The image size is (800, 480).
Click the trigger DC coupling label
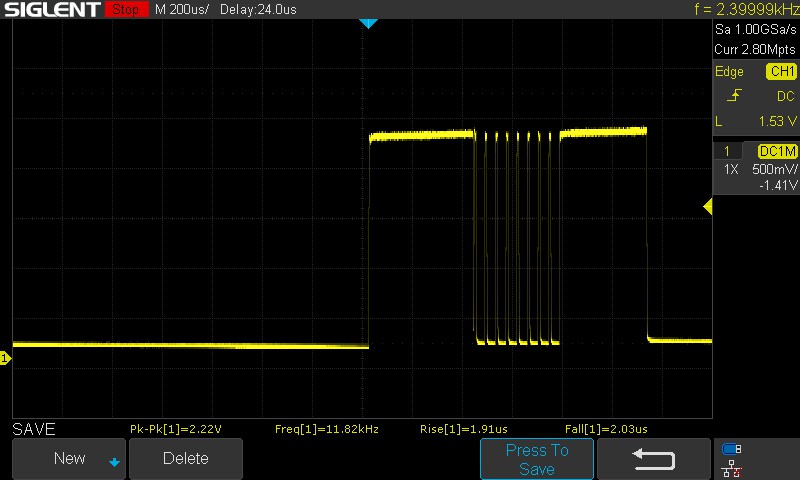(786, 96)
